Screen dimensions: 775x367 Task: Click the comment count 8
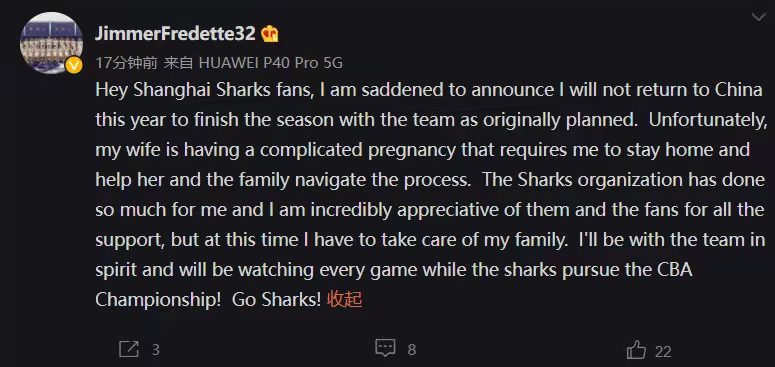coord(412,350)
